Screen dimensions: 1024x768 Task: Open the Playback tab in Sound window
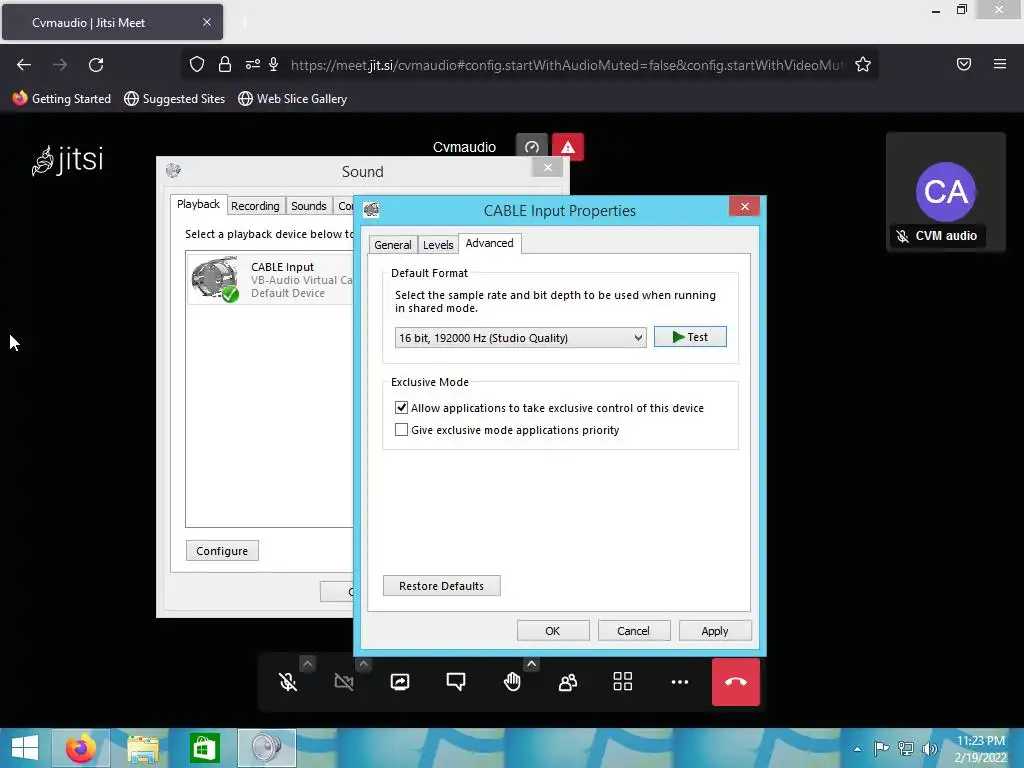[x=199, y=204]
